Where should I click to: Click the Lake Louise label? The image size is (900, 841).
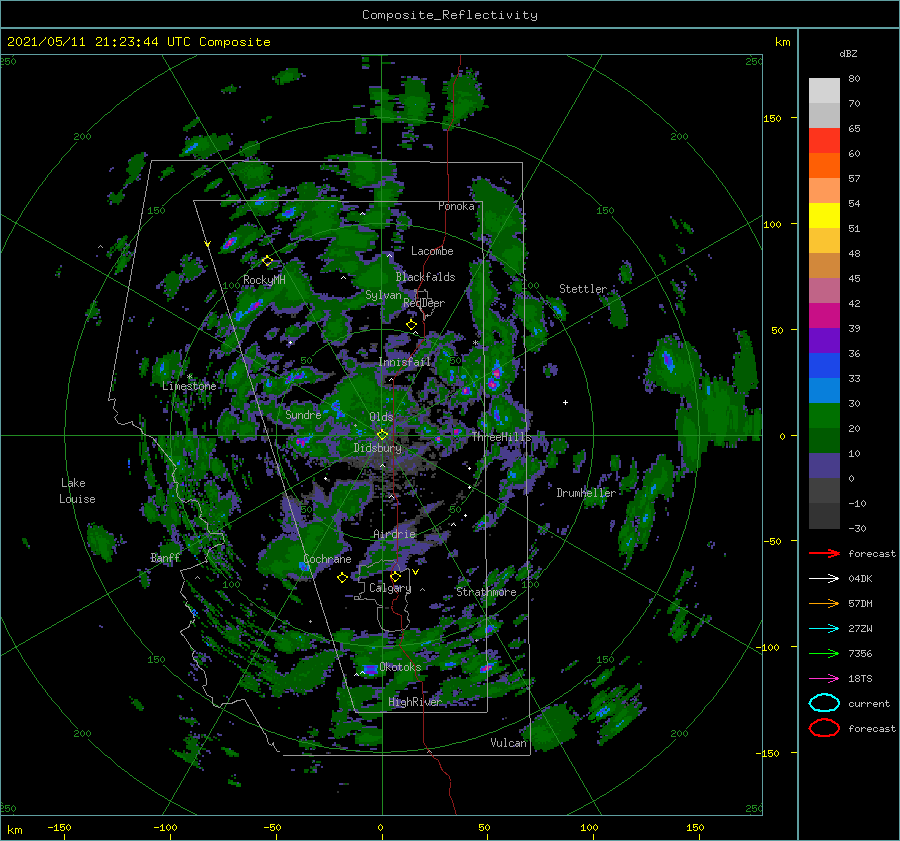coord(77,491)
